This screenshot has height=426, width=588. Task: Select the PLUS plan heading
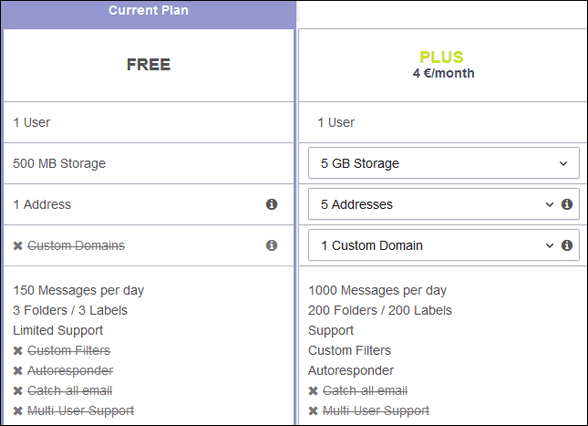(441, 57)
